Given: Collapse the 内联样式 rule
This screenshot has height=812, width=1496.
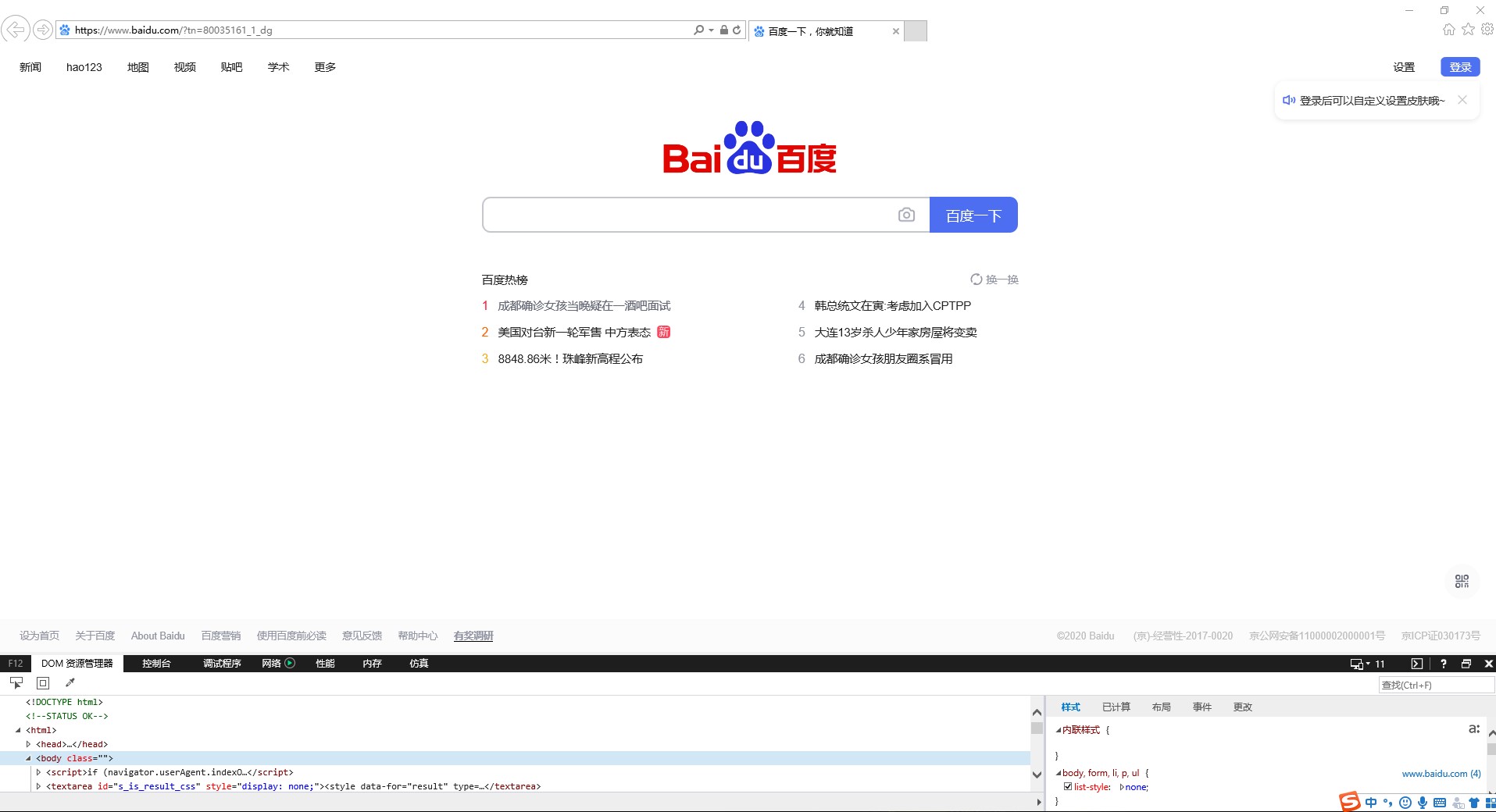Looking at the screenshot, I should 1059,730.
